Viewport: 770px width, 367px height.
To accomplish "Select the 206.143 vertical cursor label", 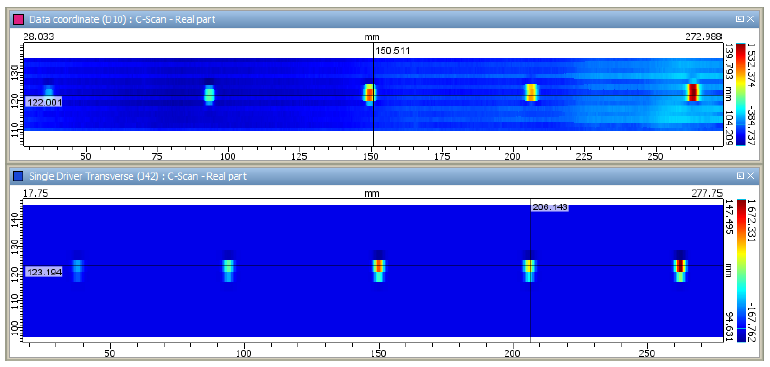I will (x=550, y=208).
